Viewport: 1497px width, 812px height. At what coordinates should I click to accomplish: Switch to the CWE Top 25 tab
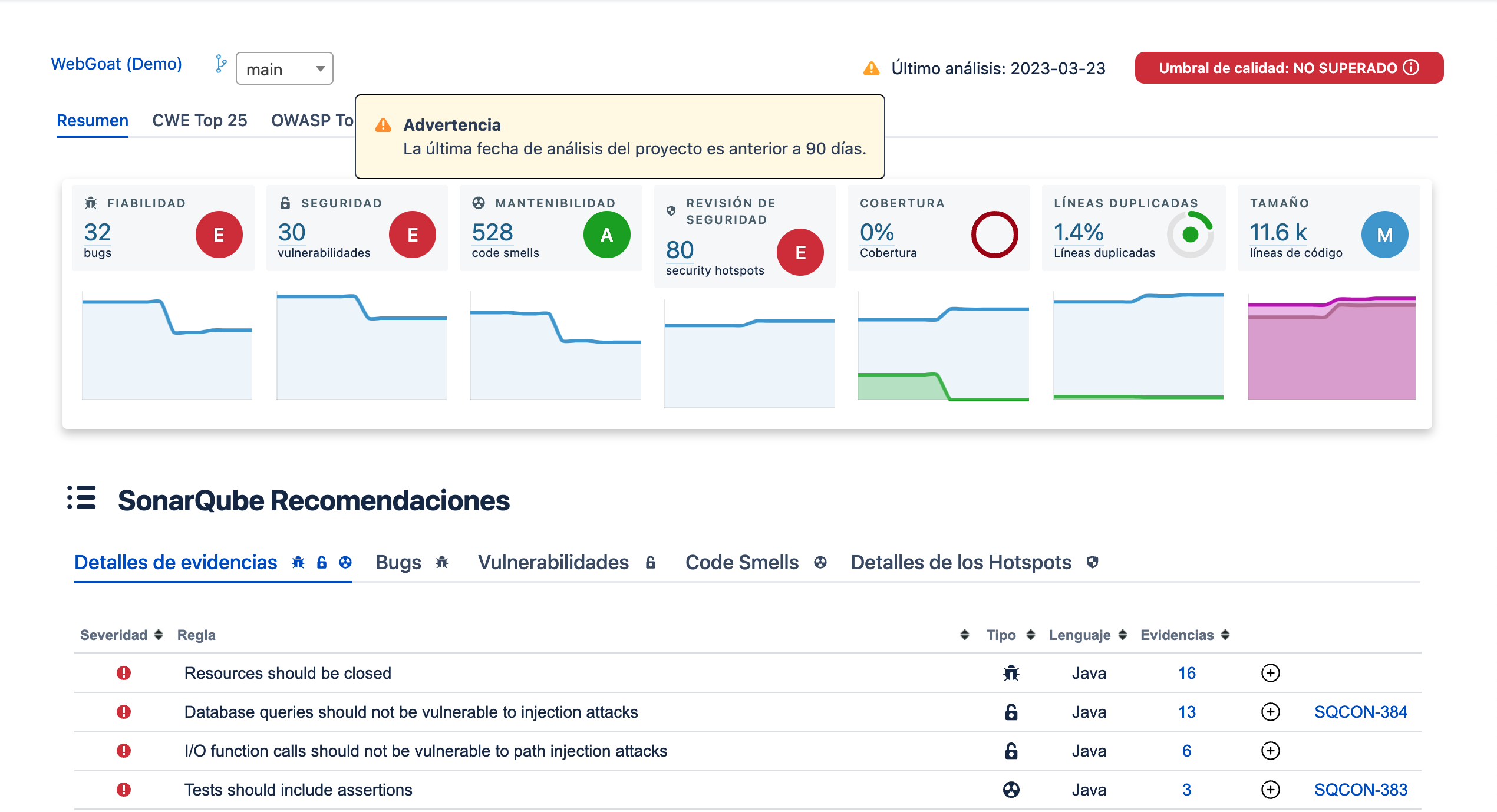tap(200, 120)
